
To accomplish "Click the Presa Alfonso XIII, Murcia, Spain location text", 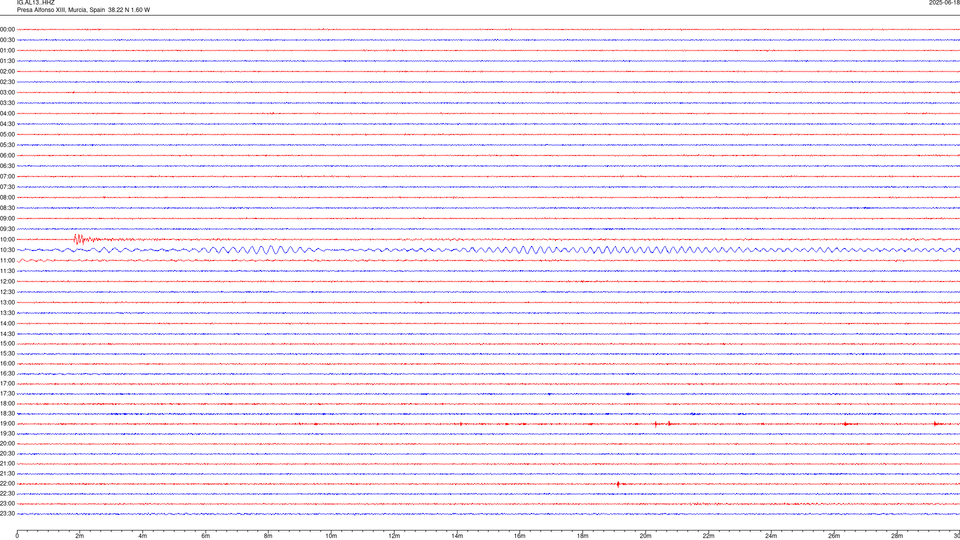I will (61, 10).
